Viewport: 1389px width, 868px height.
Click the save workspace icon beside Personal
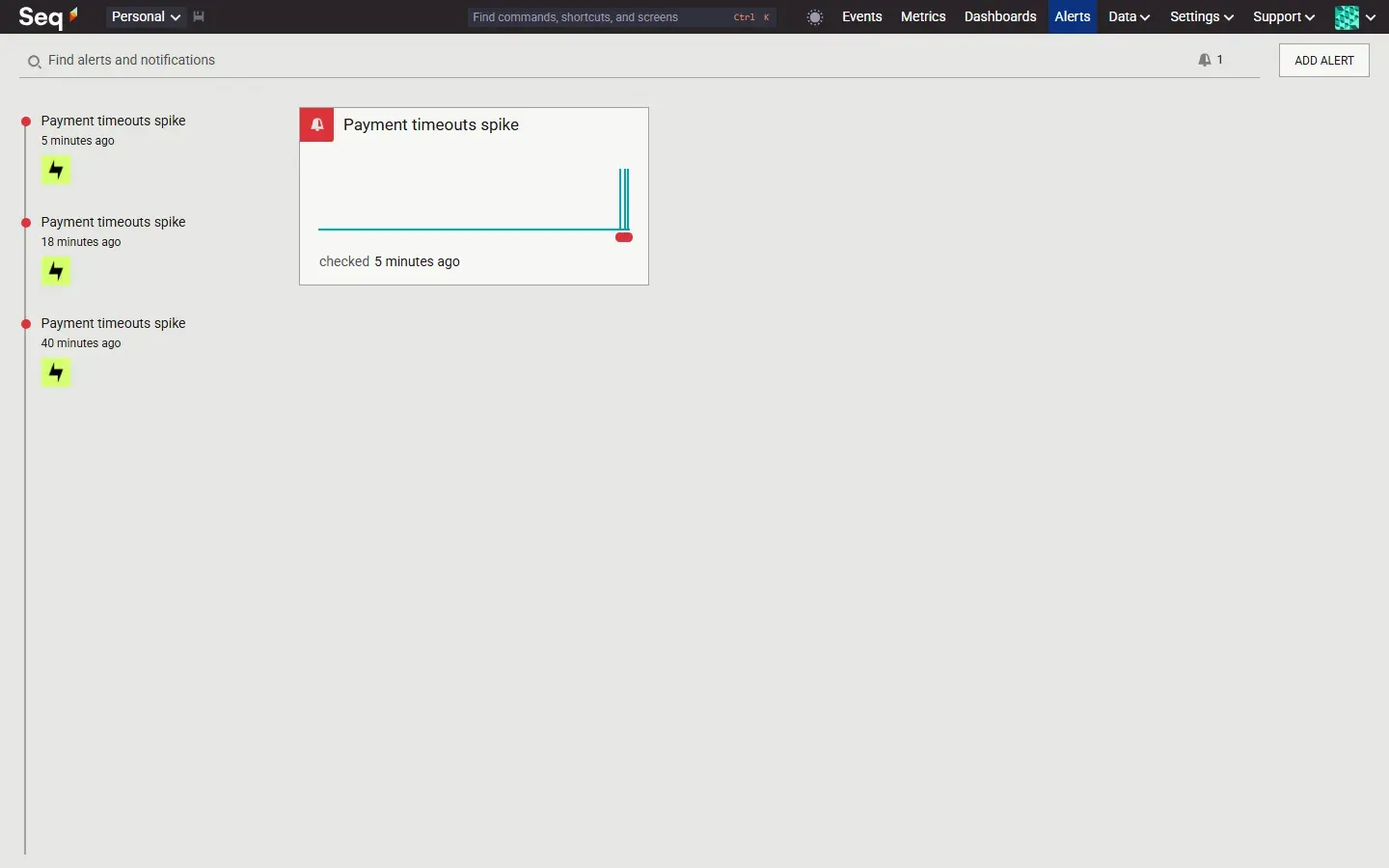coord(199,16)
